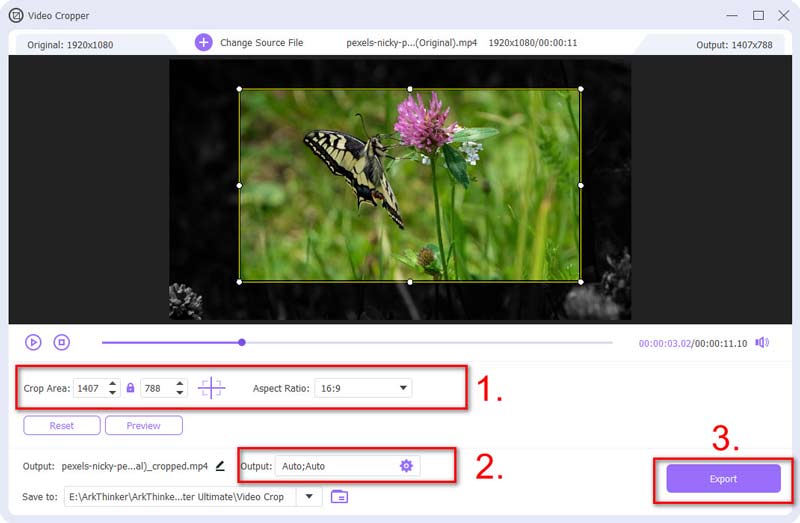800x523 pixels.
Task: Expand the Save to path dropdown
Action: 309,496
